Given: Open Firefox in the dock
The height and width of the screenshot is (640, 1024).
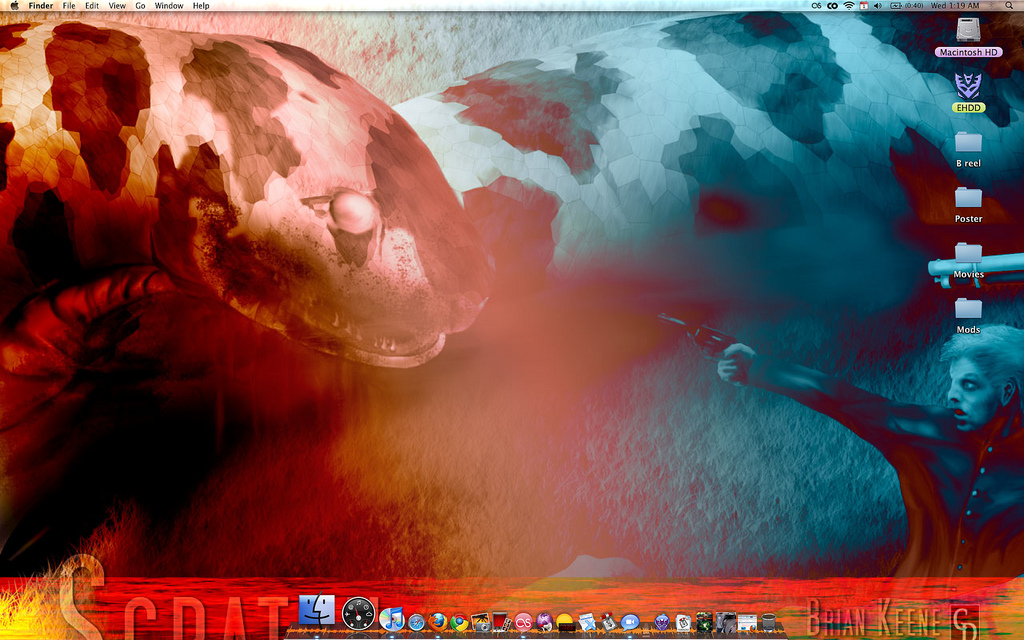Looking at the screenshot, I should pyautogui.click(x=438, y=622).
